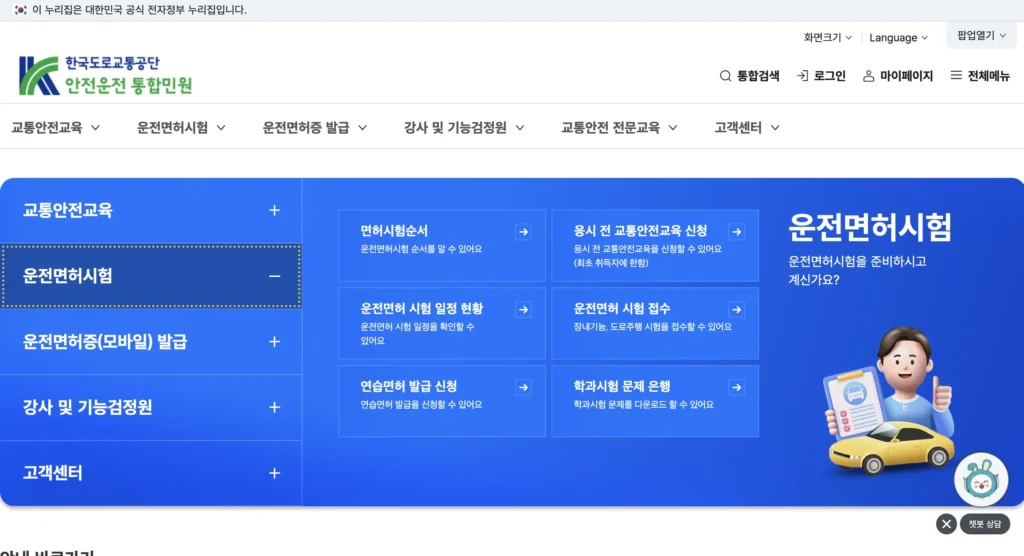The image size is (1024, 556).
Task: Click banner text 대한민국 공식 전자정부 누리집입니다
Action: tap(166, 10)
